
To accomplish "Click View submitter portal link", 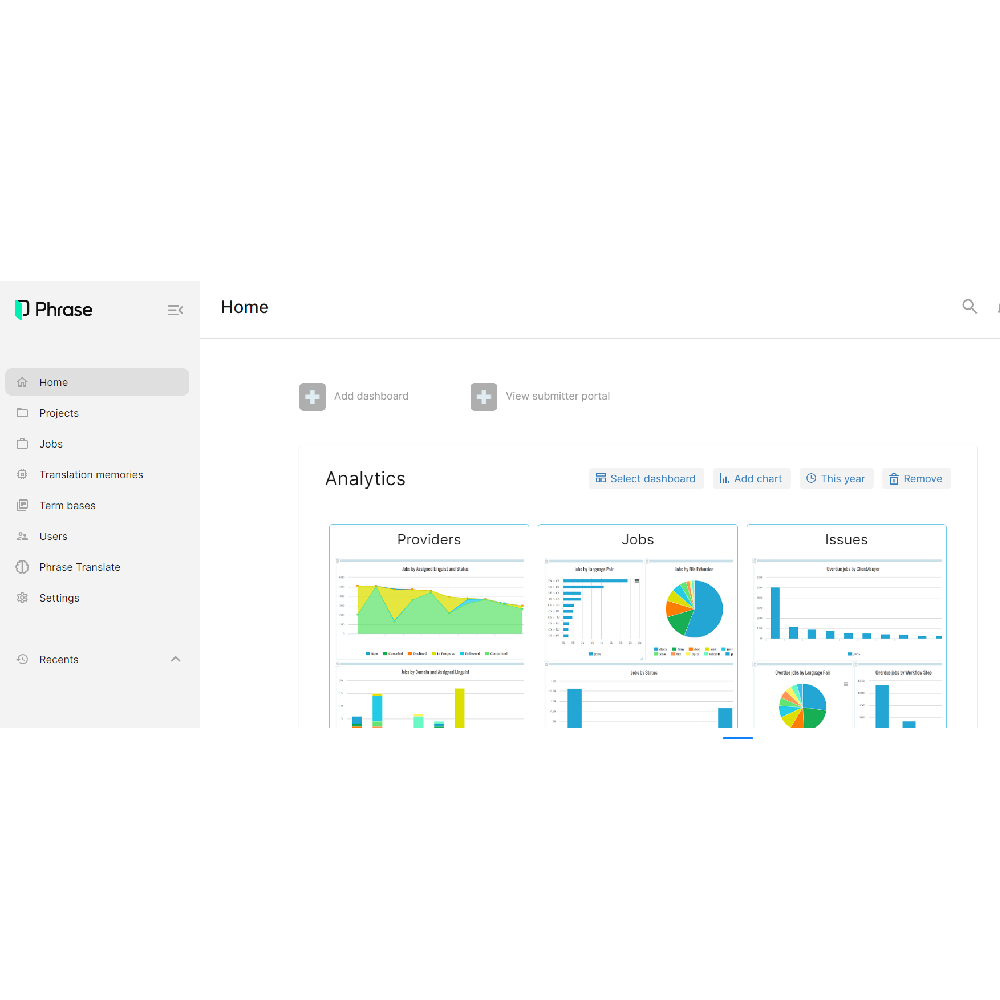I will 557,397.
